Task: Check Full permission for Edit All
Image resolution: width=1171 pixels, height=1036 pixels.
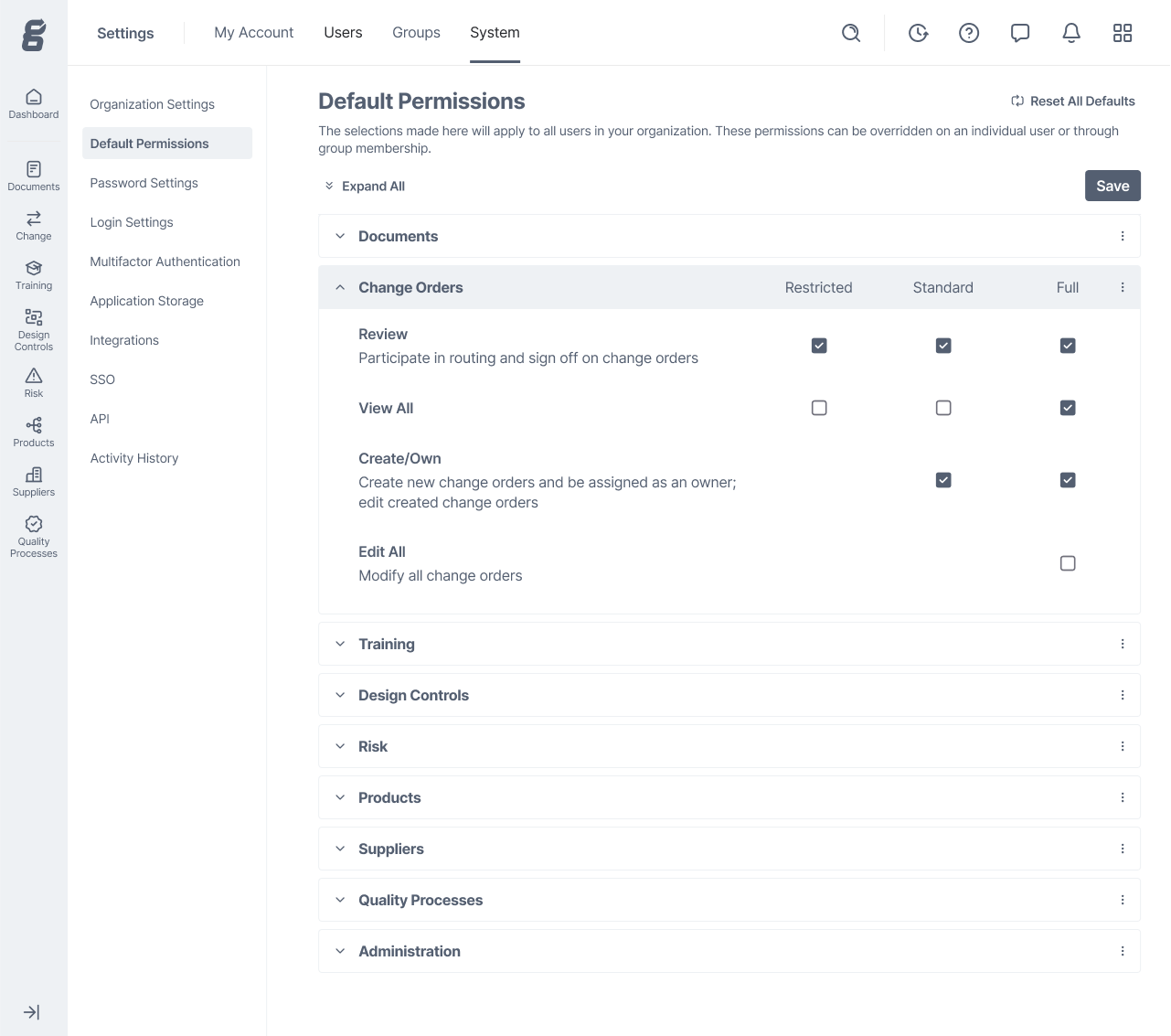Action: pos(1067,563)
